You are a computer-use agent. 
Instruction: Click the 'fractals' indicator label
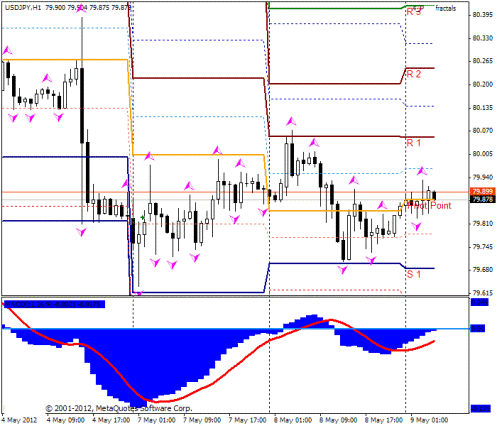tap(446, 8)
